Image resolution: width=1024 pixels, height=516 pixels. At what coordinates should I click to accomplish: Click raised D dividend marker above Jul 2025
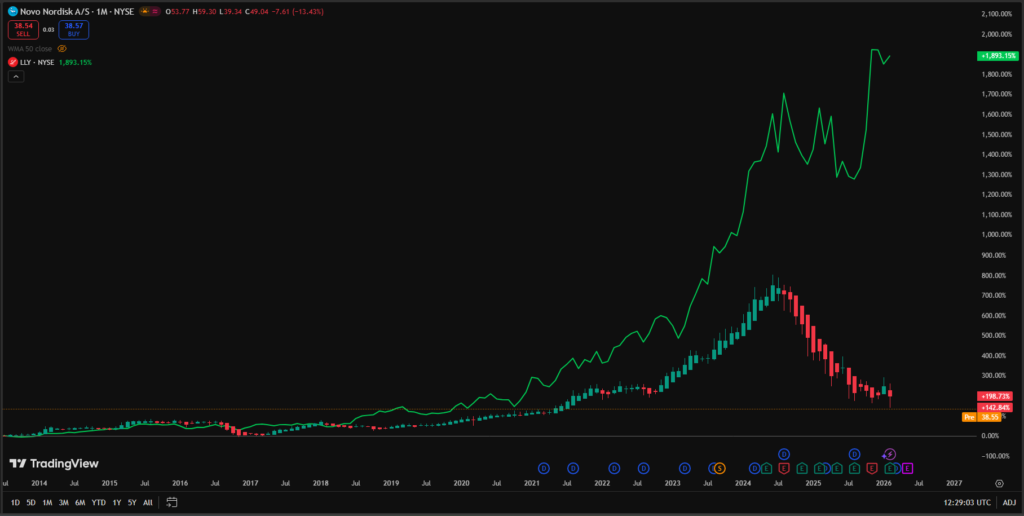coord(854,454)
